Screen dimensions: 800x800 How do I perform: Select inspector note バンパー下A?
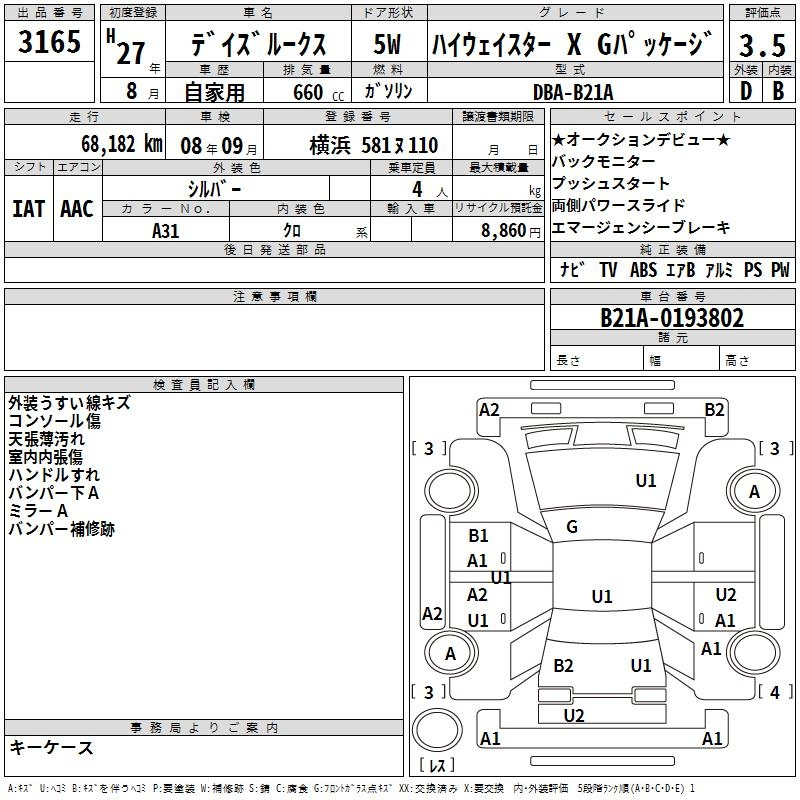coord(54,492)
